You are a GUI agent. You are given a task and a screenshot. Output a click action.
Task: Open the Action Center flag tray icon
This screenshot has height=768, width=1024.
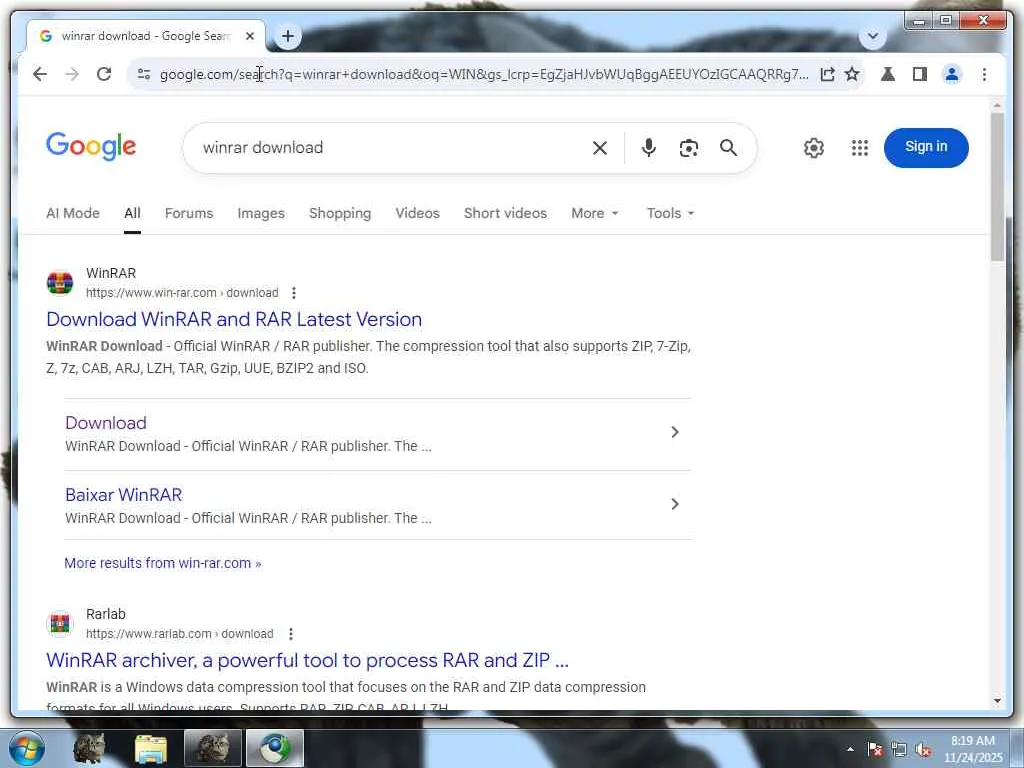[875, 750]
